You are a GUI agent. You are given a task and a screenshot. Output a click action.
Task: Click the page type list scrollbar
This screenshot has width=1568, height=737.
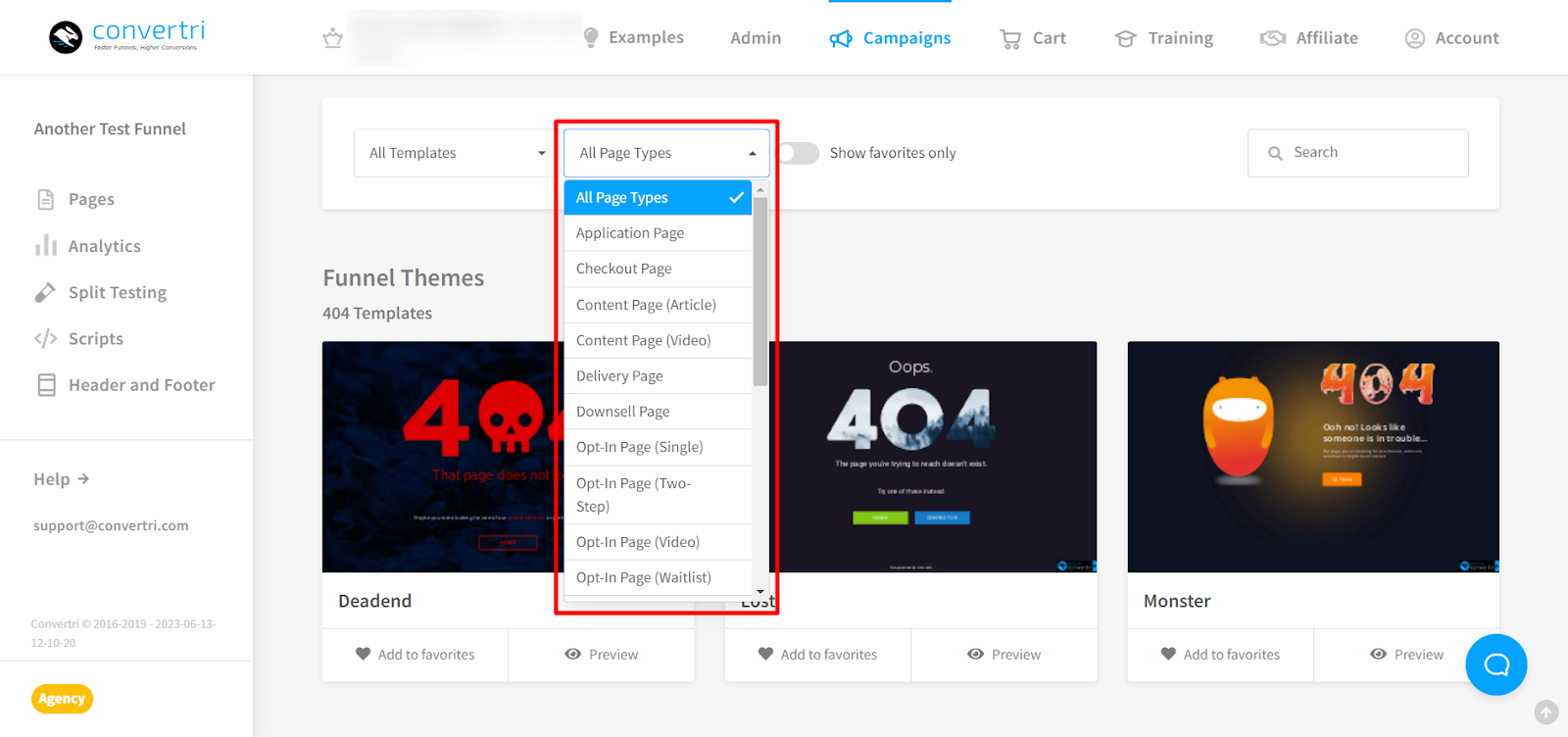(759, 294)
